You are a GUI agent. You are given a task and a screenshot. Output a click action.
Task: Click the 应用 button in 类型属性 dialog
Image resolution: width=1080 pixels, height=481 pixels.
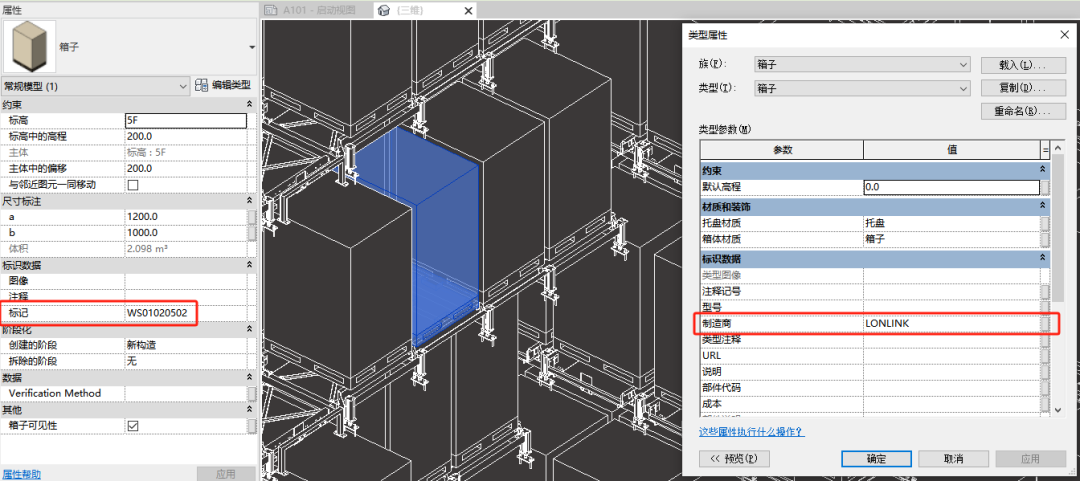1030,458
